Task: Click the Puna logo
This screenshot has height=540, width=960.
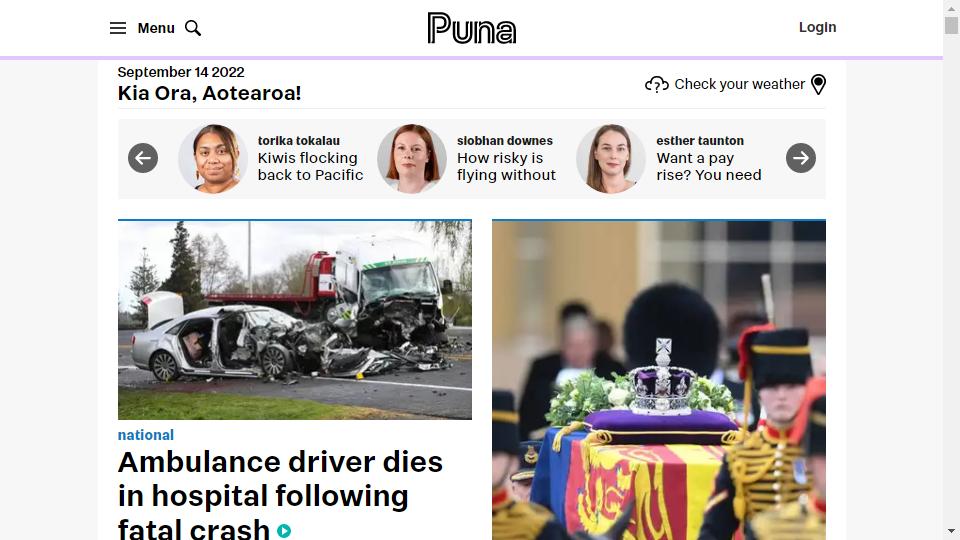Action: (471, 28)
